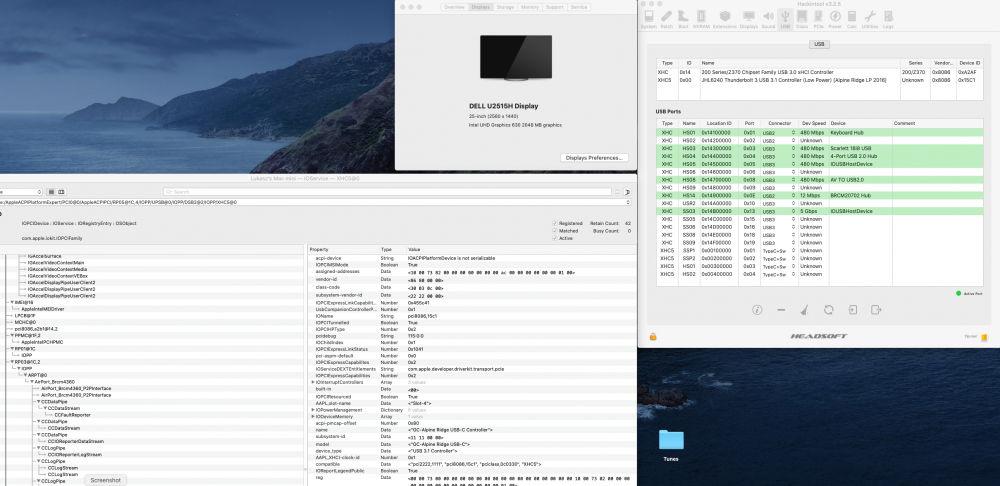Click the broom icon to clear USB ports
1000x486 pixels.
[x=804, y=310]
